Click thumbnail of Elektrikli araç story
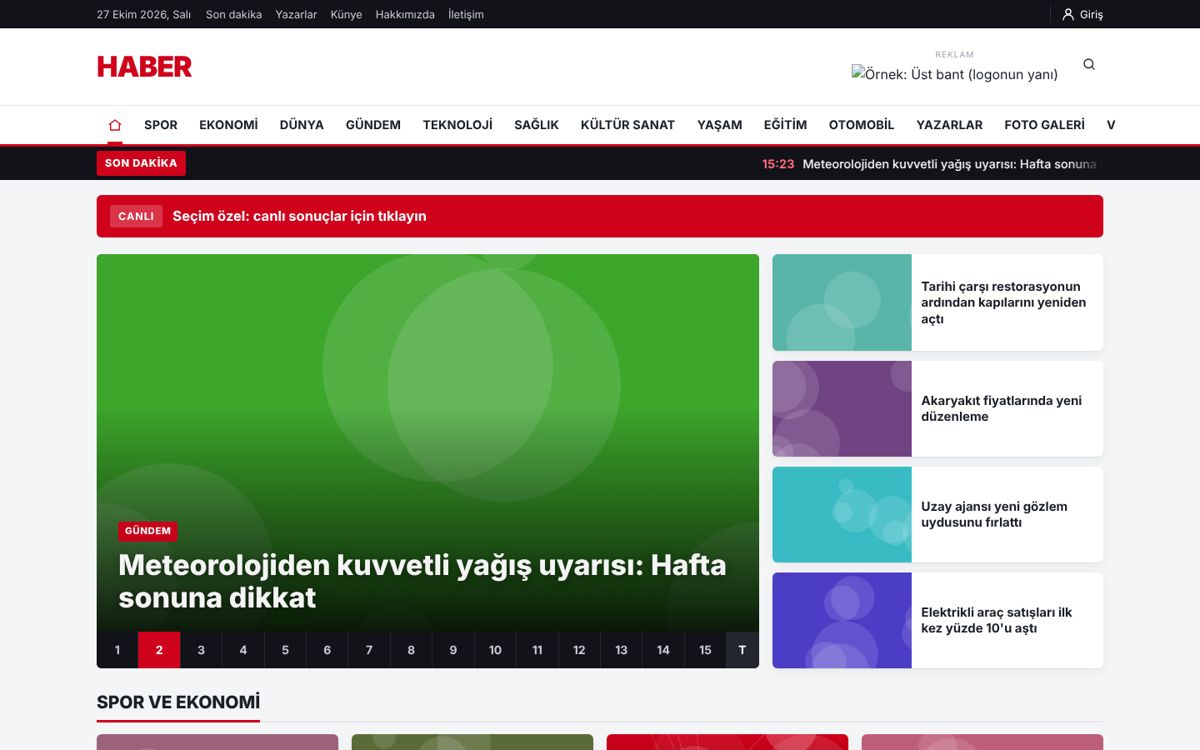This screenshot has width=1200, height=750. (842, 621)
